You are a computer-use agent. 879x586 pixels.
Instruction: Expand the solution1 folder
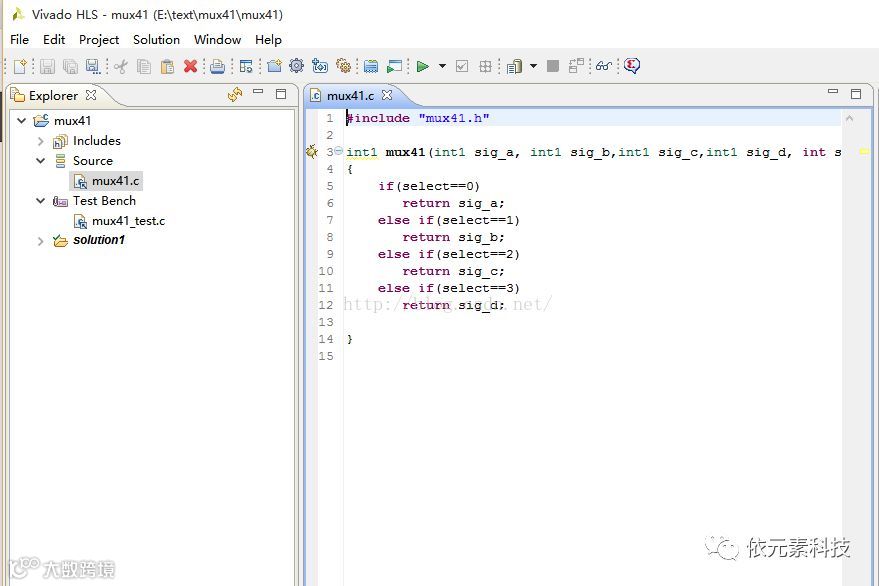point(40,241)
